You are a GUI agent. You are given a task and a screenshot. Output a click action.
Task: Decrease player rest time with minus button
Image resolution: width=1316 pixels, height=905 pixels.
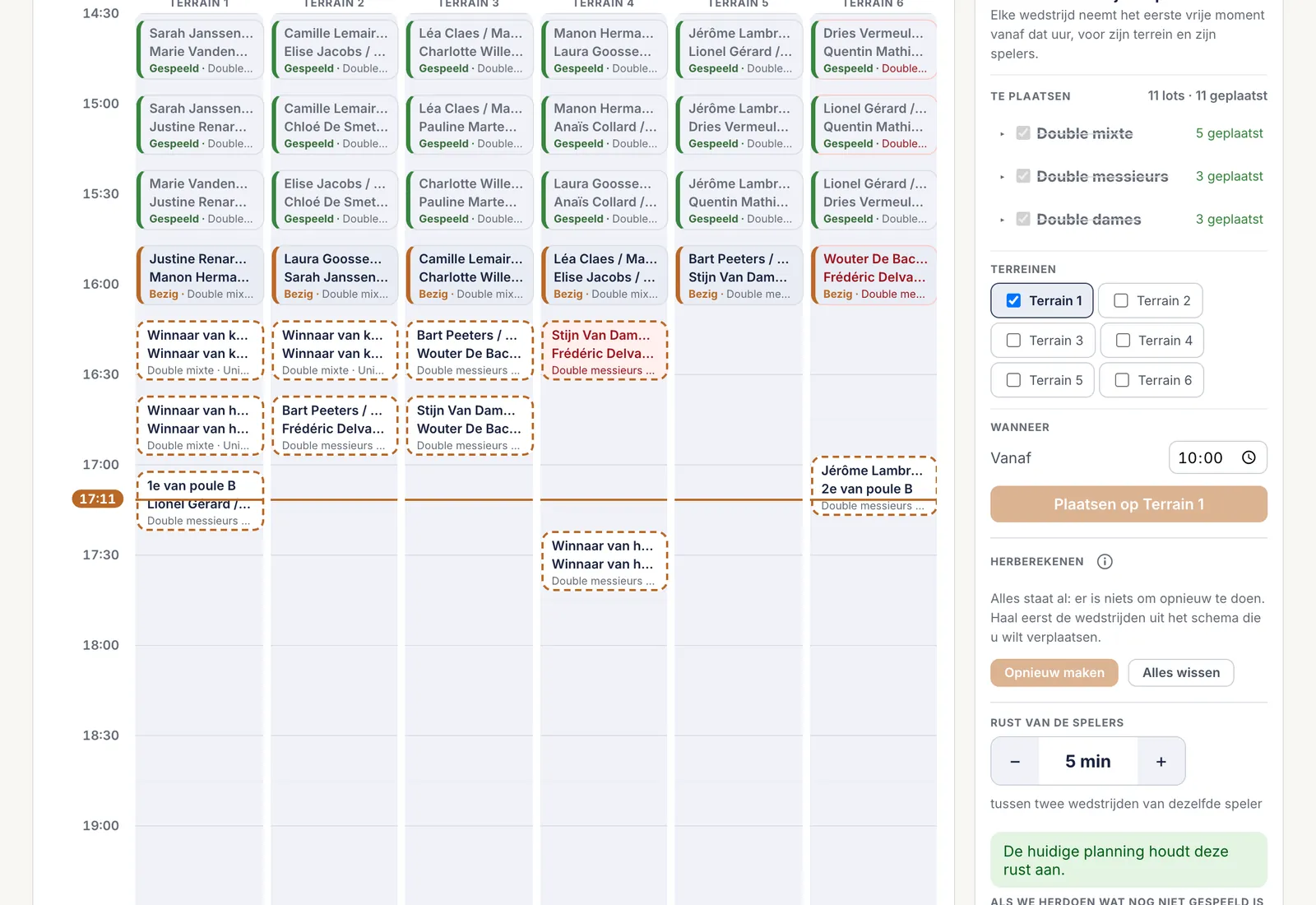[x=1015, y=762]
